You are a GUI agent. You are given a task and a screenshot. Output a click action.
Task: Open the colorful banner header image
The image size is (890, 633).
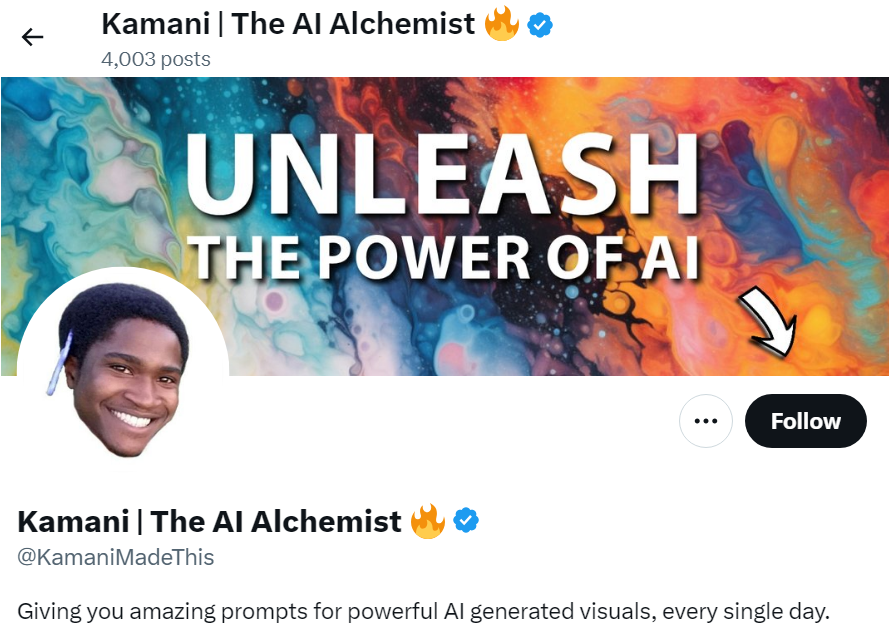click(x=445, y=226)
